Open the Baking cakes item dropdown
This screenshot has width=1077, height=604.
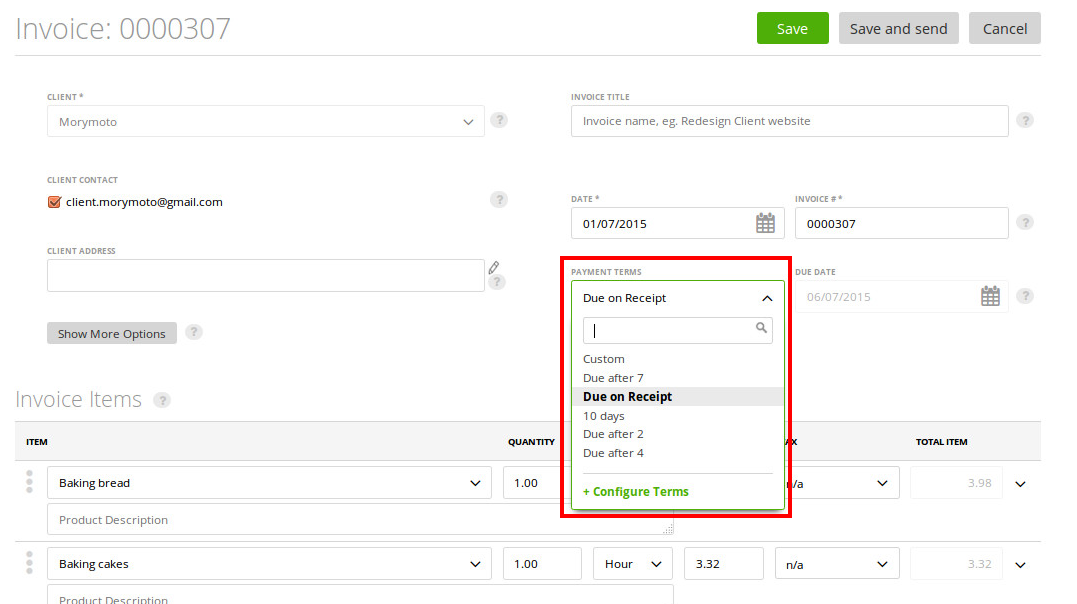tap(269, 563)
